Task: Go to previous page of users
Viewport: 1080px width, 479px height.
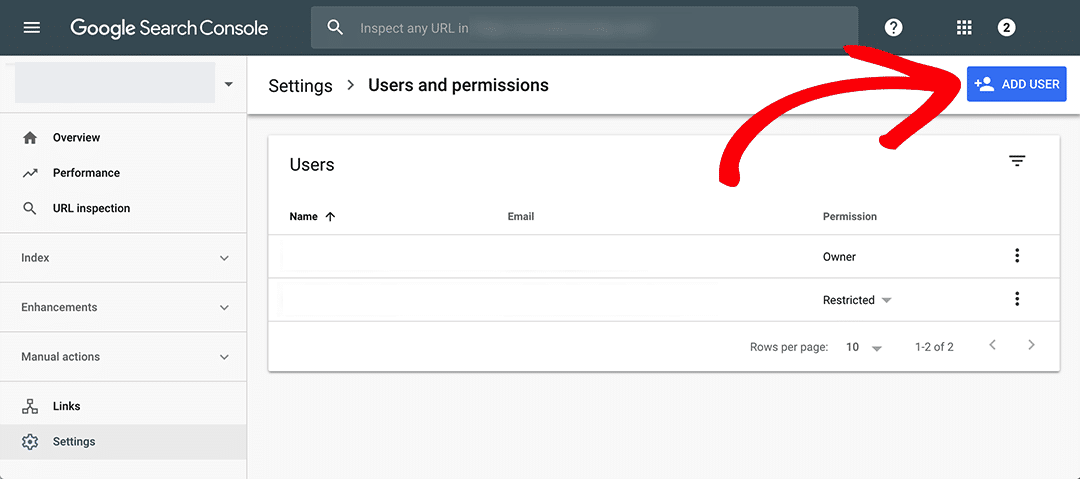Action: coord(993,345)
